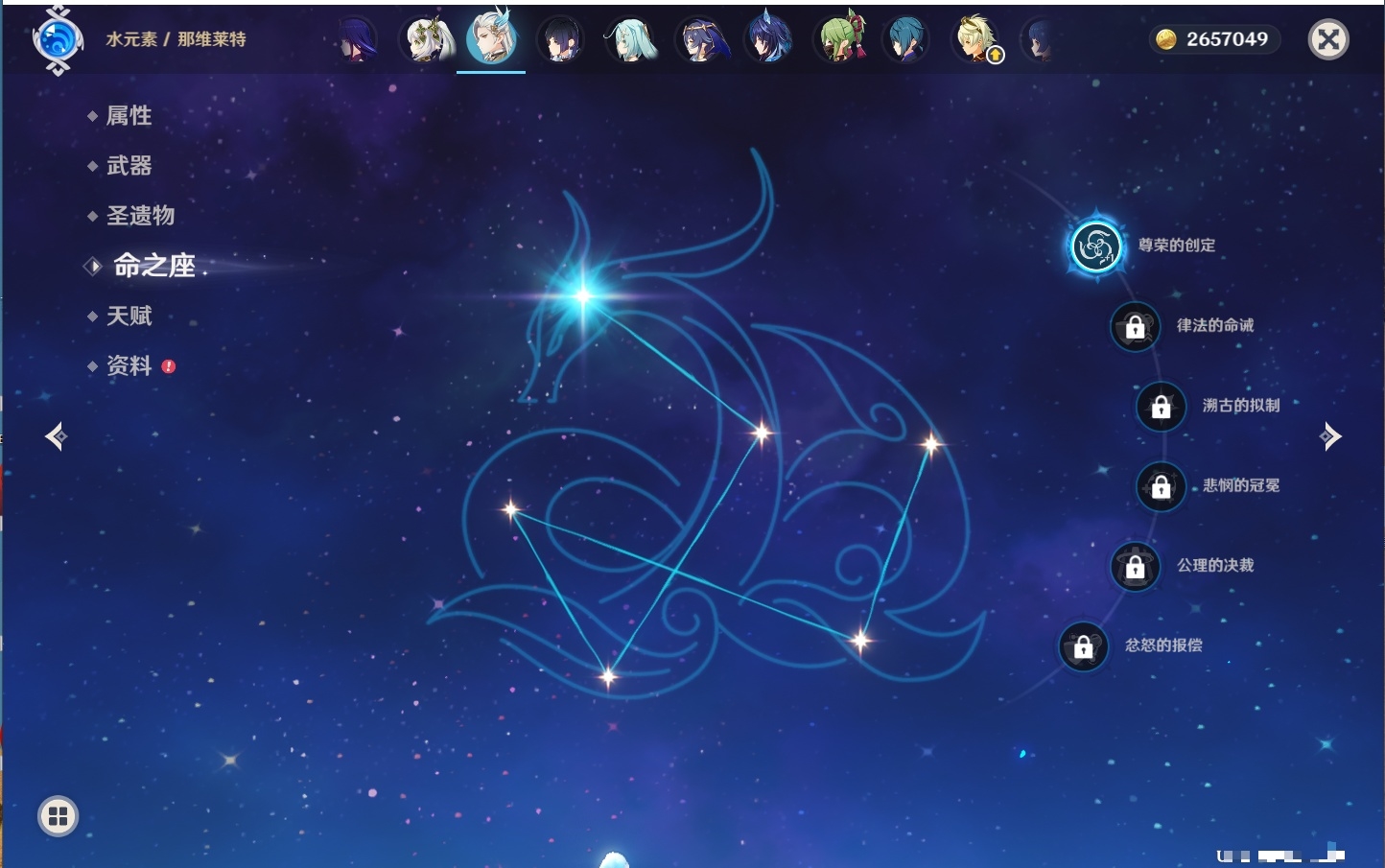
Task: Select the dark-blue-haired portrait with light-blue horn
Action: point(768,39)
